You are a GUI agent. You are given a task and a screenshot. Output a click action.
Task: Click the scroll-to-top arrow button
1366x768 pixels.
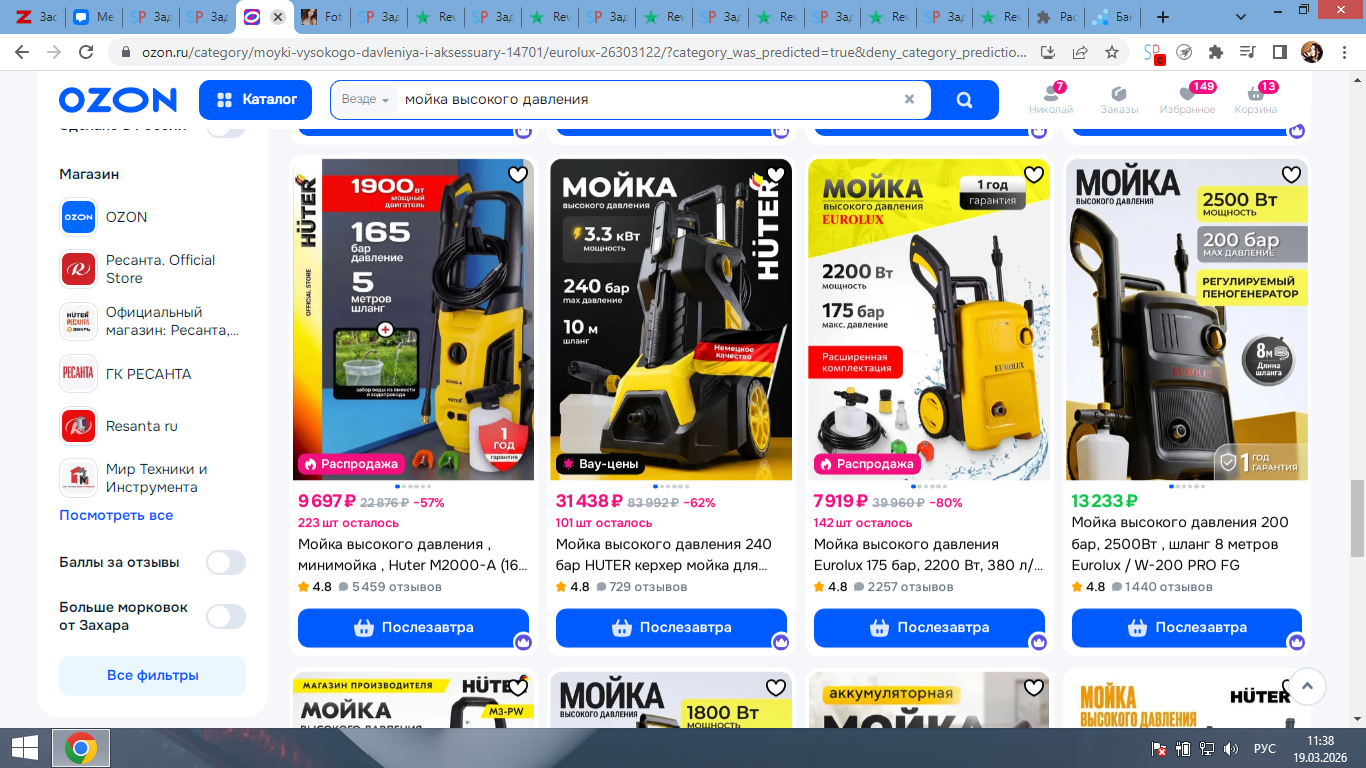pos(1307,687)
